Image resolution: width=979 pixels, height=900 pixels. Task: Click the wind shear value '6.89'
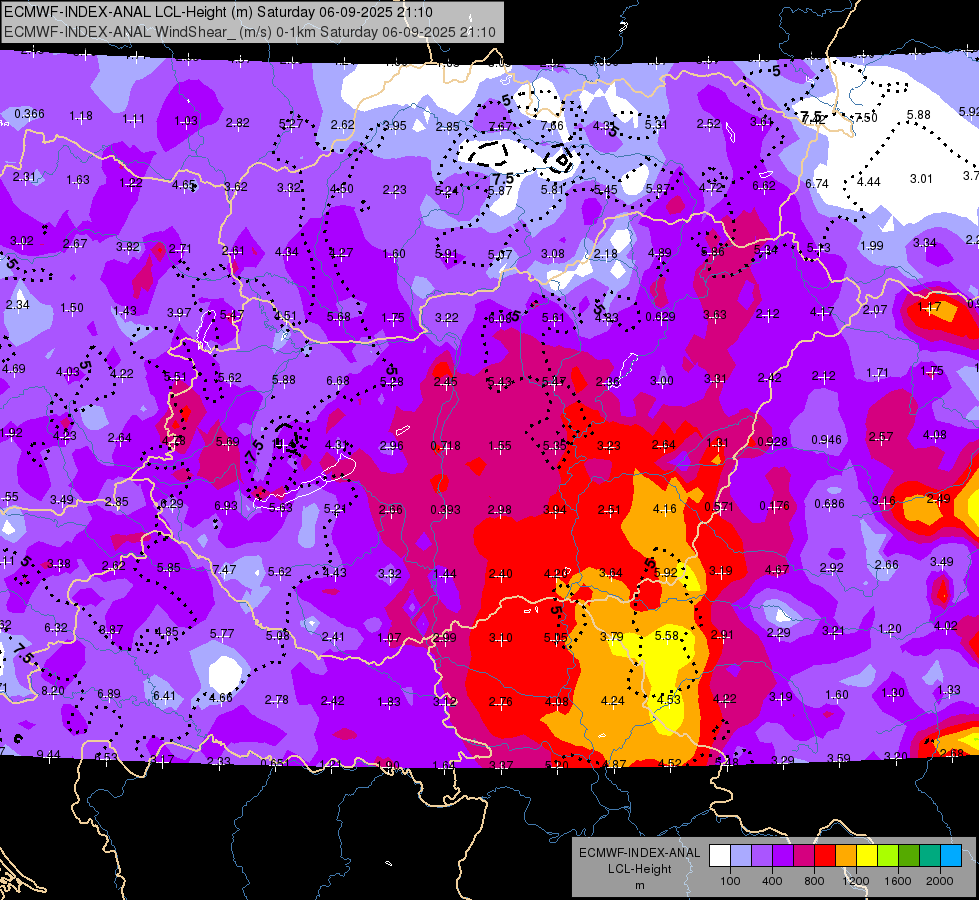[x=109, y=693]
